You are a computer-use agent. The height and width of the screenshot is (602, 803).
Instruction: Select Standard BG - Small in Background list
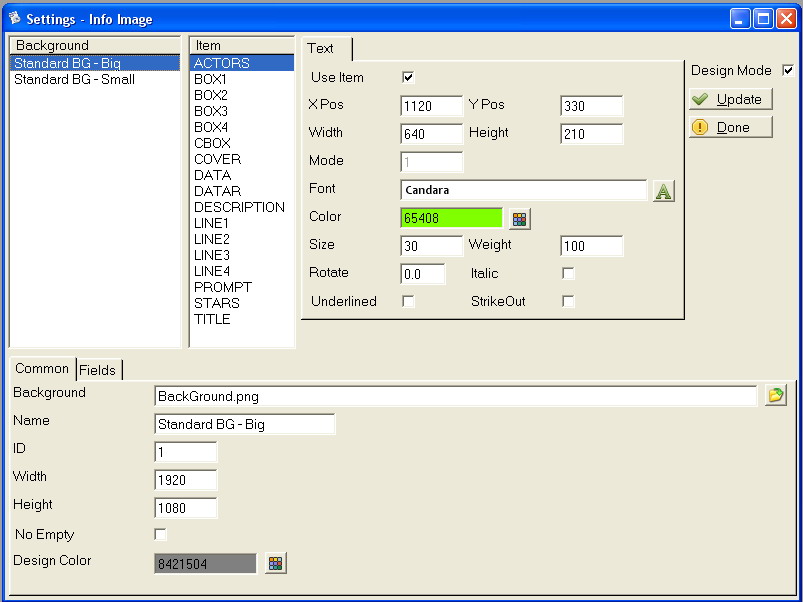click(x=95, y=79)
